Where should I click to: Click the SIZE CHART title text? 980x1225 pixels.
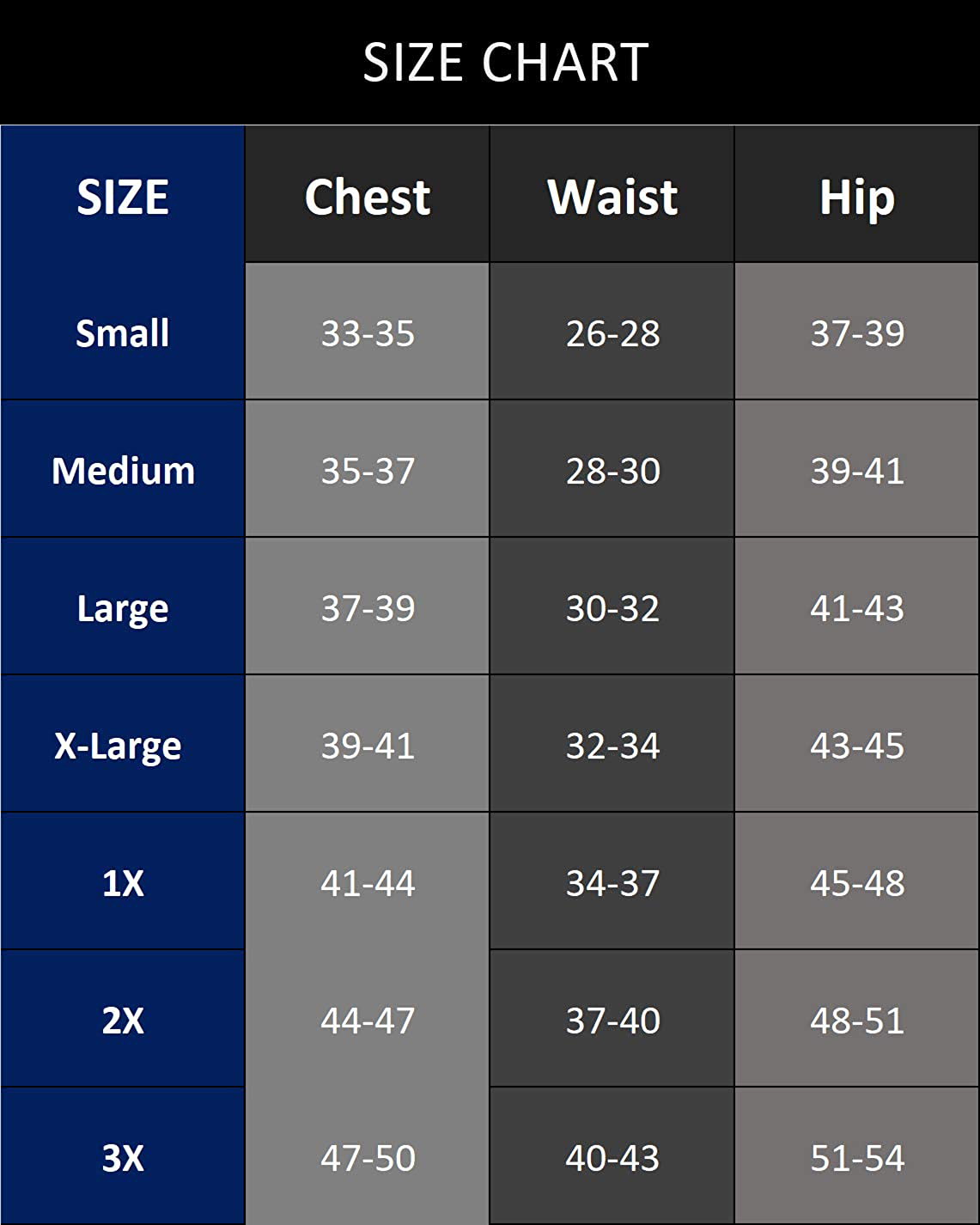pos(505,63)
